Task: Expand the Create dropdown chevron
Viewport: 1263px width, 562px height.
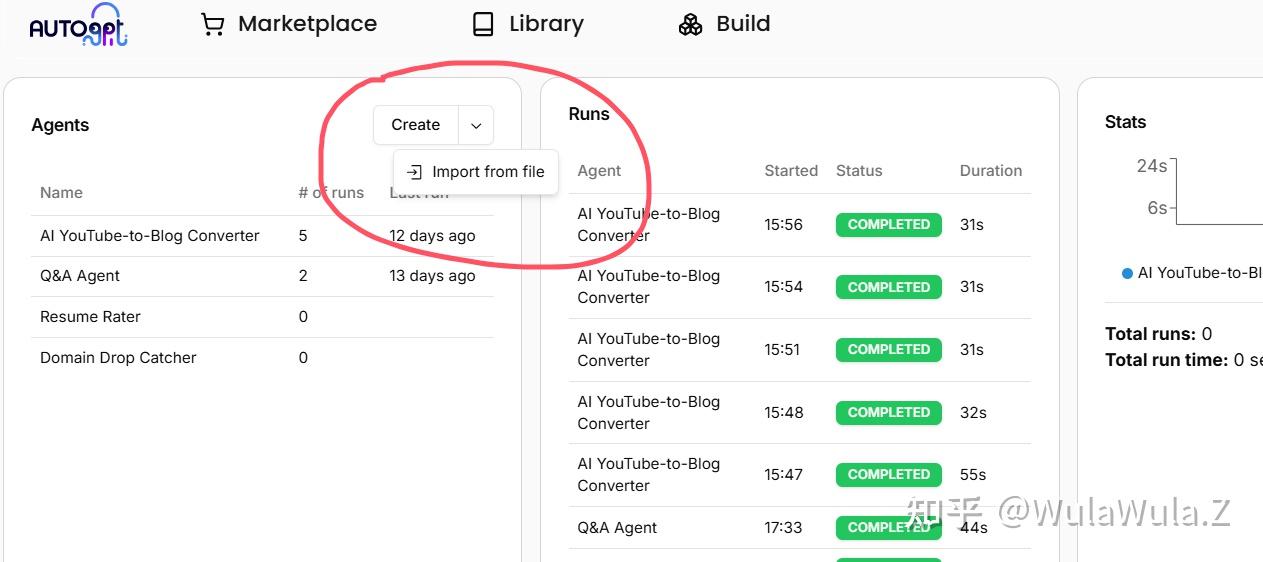Action: [476, 125]
